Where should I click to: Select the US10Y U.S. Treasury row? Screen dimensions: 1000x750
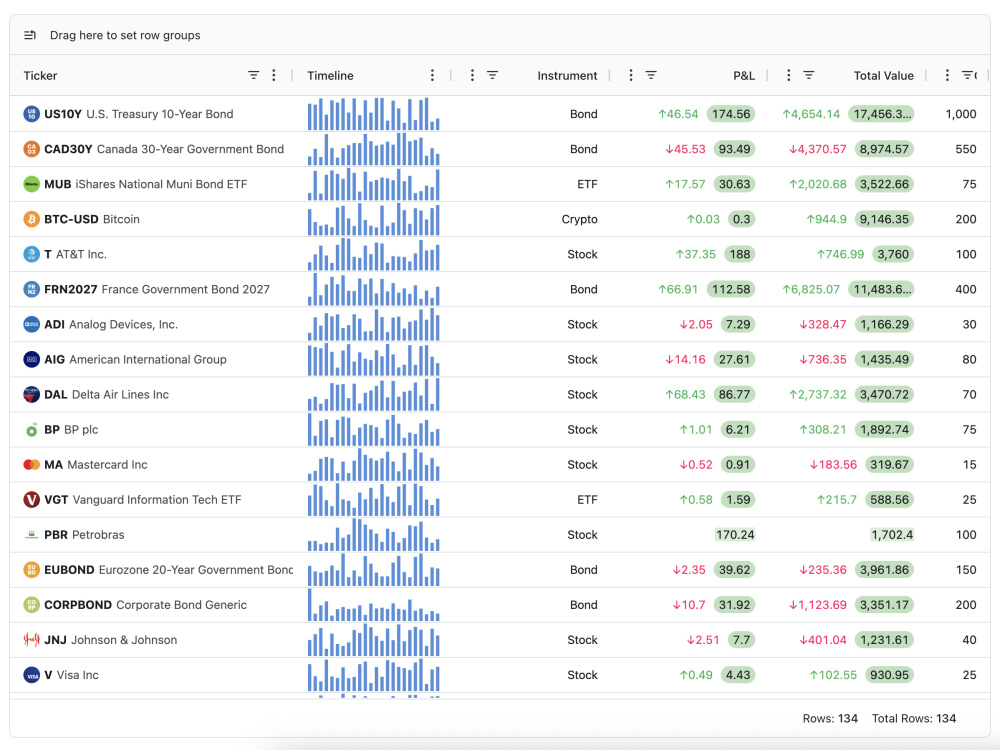coord(500,114)
